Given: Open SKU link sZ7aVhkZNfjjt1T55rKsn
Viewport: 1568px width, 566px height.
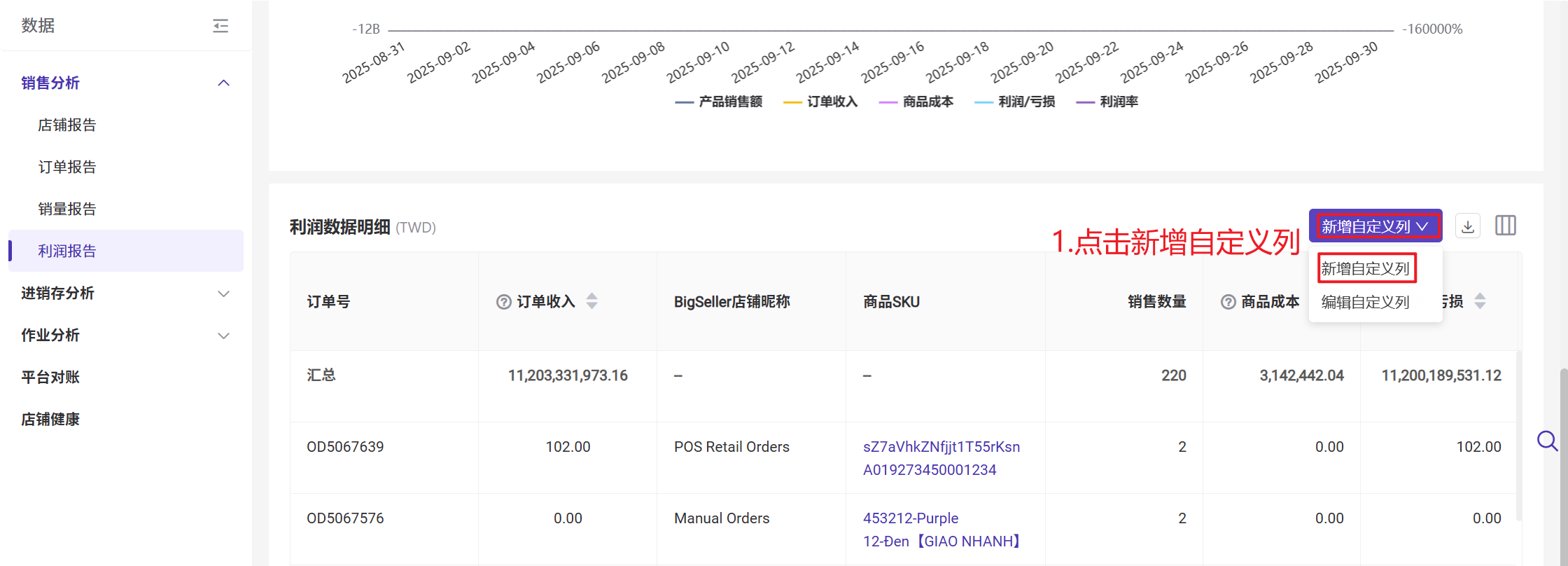Looking at the screenshot, I should point(941,447).
